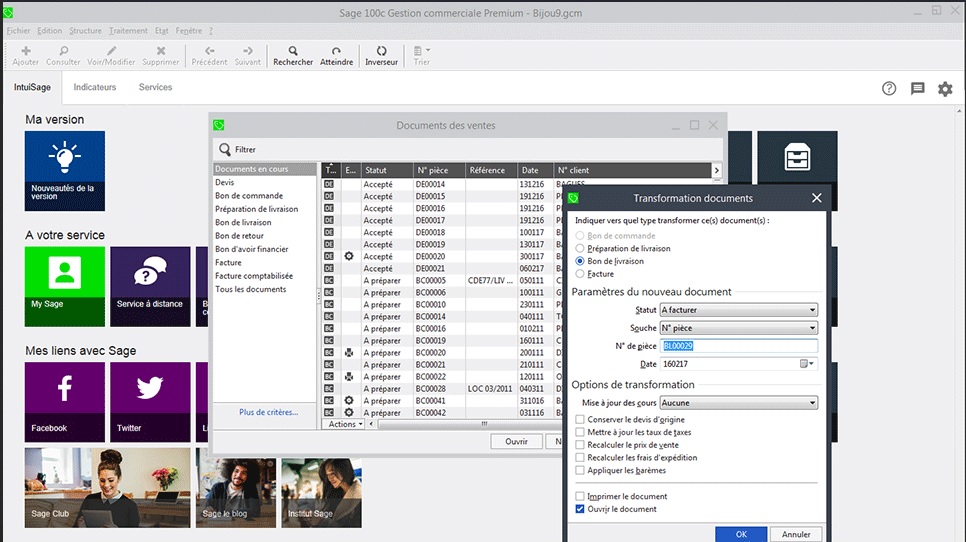The image size is (966, 542).
Task: Click OK in Transformation documents
Action: click(741, 534)
